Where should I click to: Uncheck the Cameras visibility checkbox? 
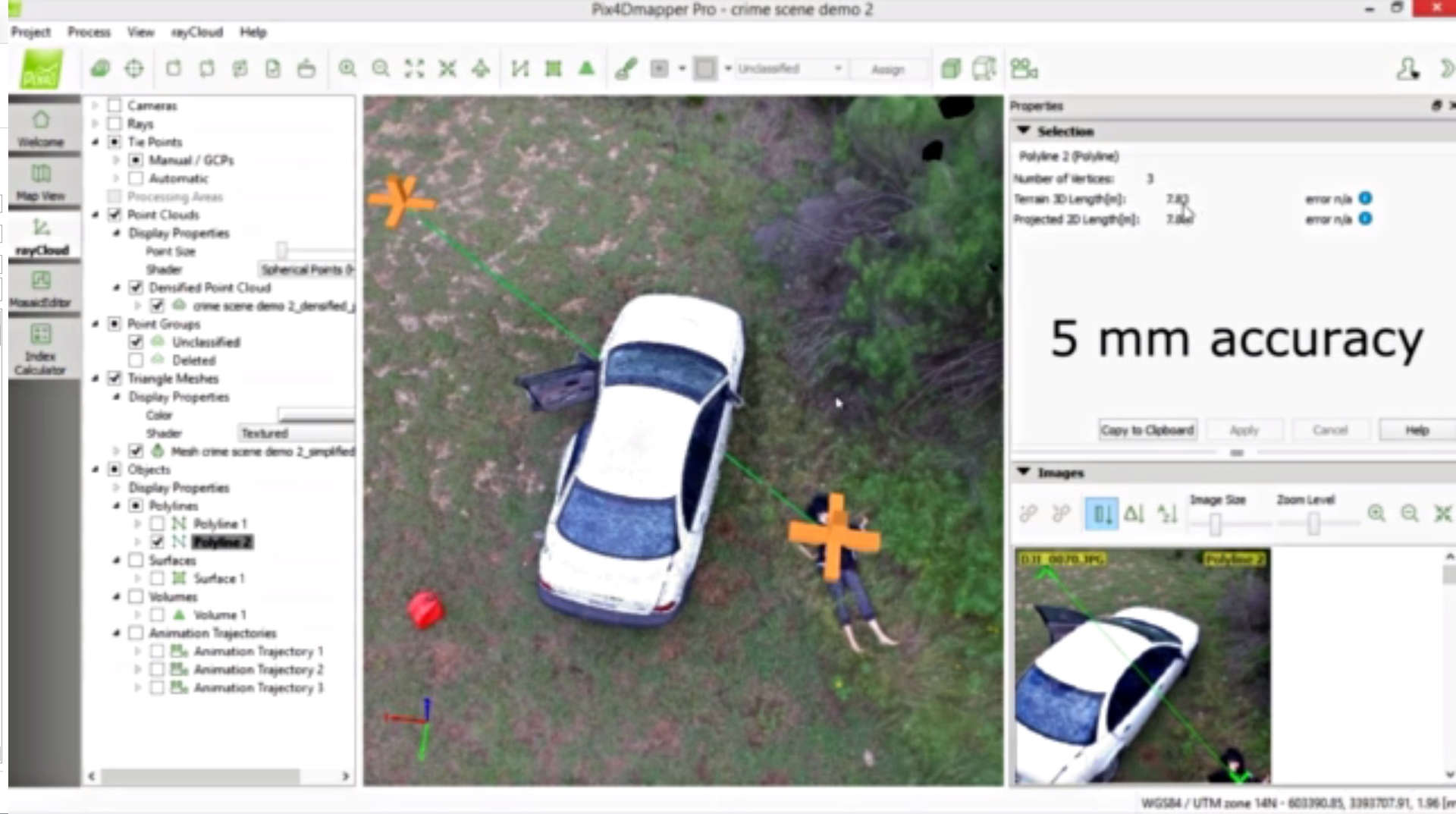(x=115, y=105)
